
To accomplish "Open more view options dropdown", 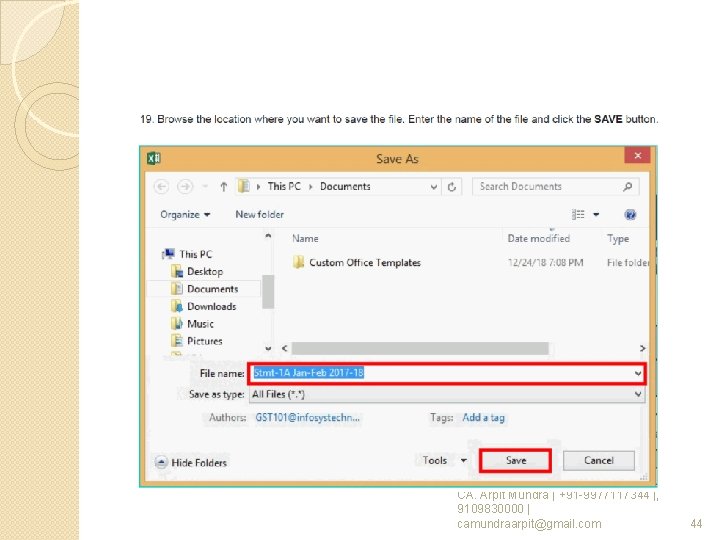I will coord(596,214).
